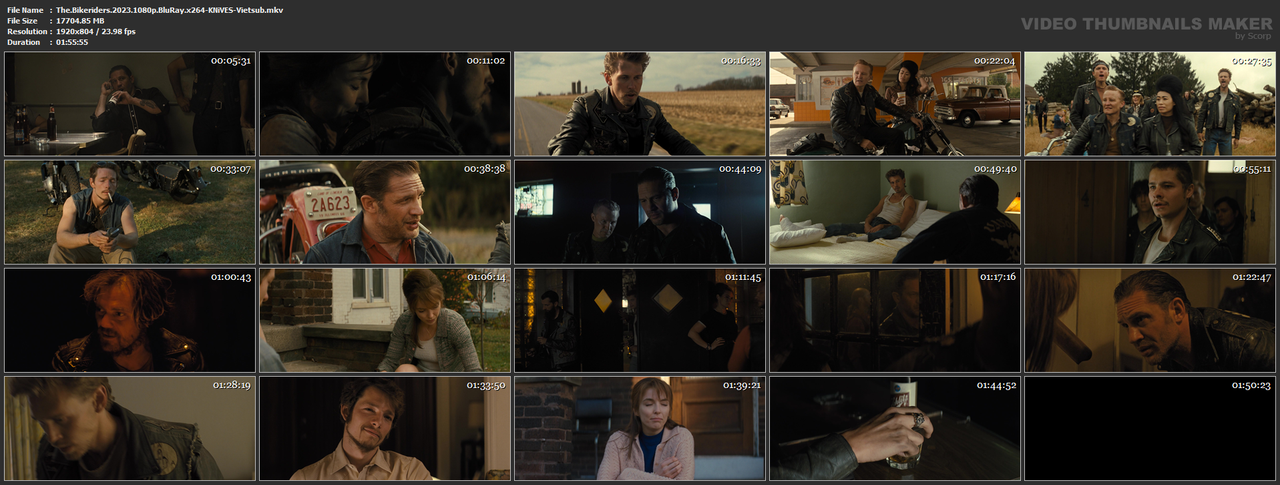This screenshot has height=485, width=1280.
Task: Pick the frame at 01:33:50
Action: point(385,428)
